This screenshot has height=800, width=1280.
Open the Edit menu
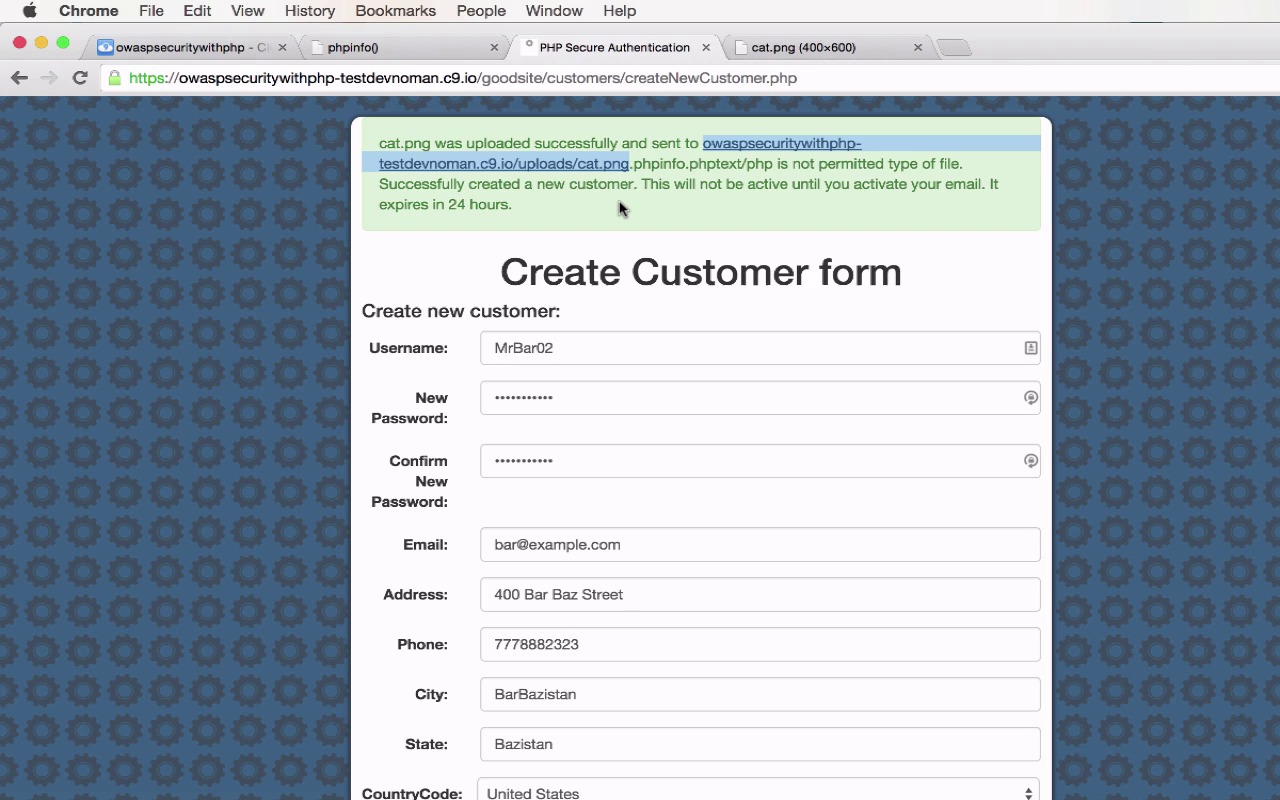(197, 11)
